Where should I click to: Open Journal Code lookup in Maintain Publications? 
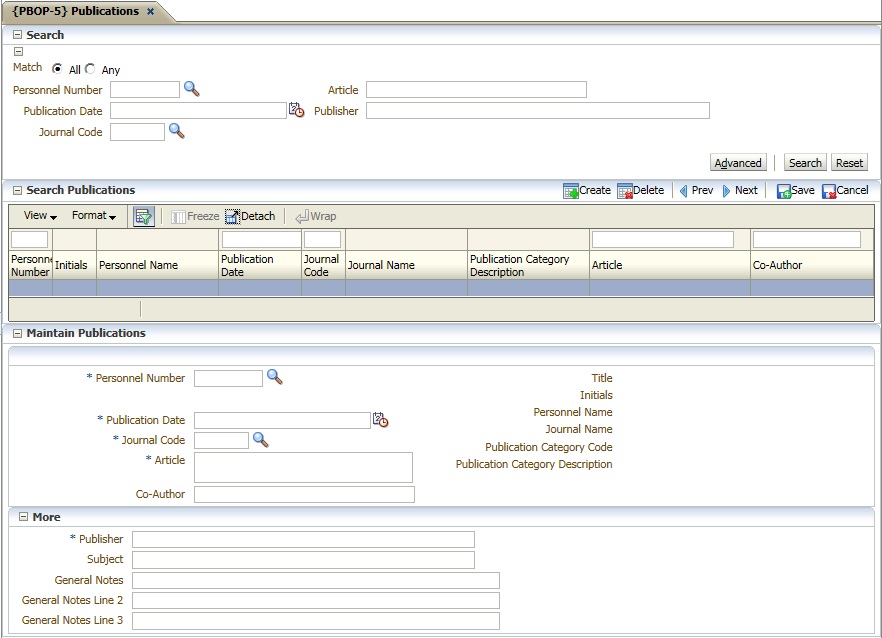coord(261,440)
